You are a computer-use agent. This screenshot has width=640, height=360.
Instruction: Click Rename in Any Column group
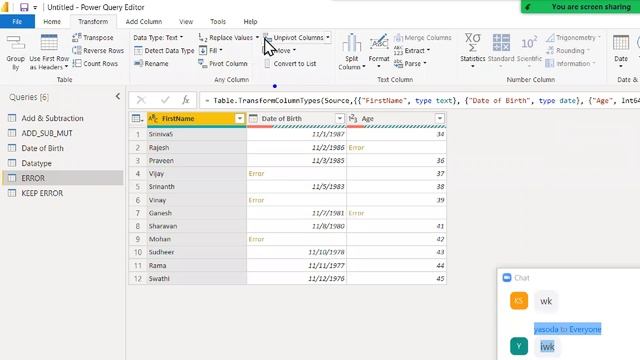pyautogui.click(x=151, y=64)
